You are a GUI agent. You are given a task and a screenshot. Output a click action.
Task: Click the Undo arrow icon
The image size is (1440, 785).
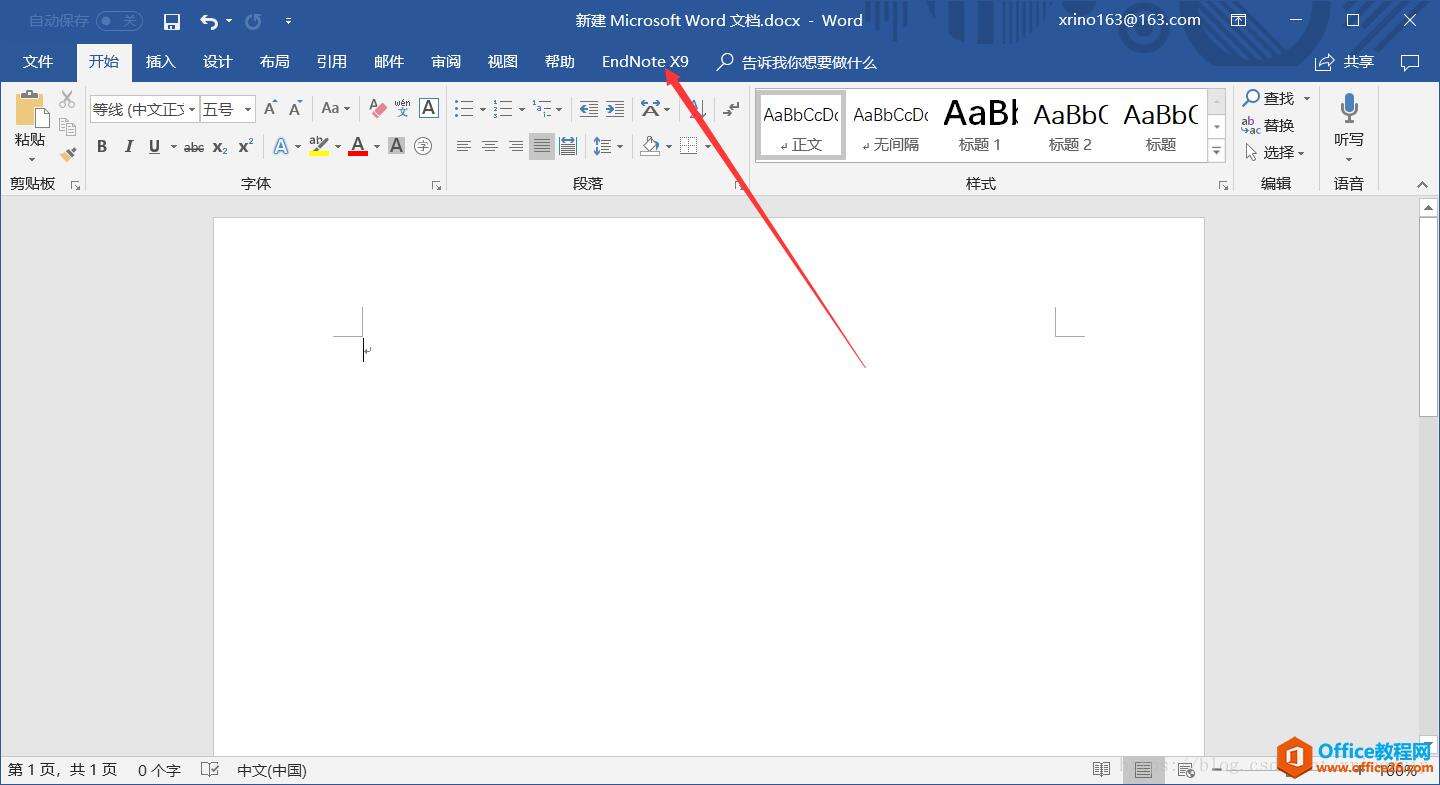click(209, 21)
